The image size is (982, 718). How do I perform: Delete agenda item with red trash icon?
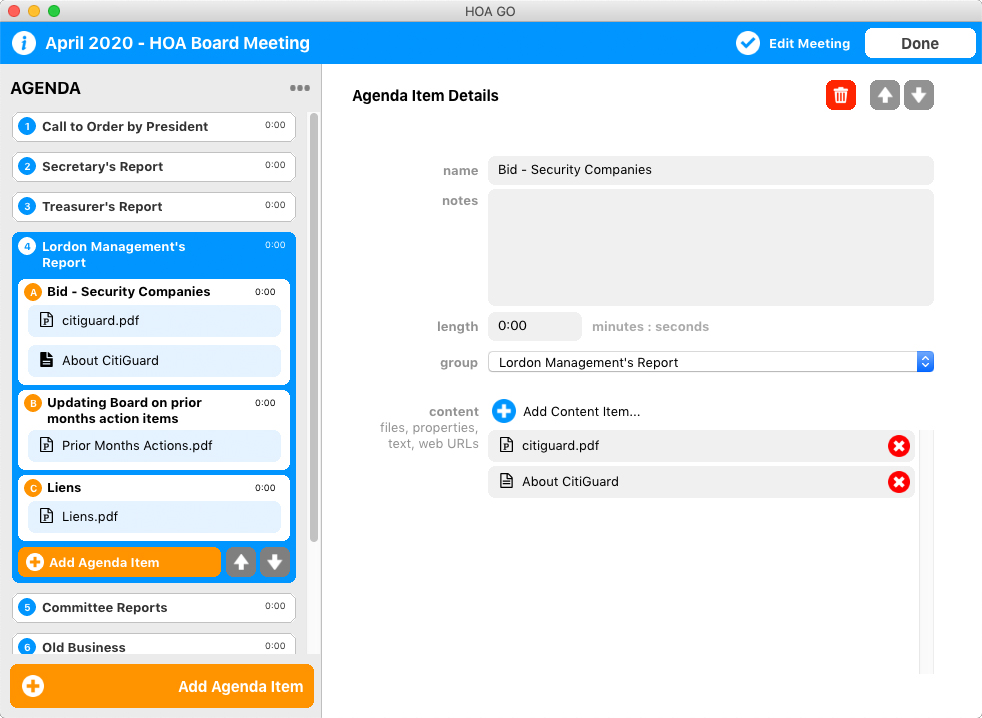coord(841,96)
